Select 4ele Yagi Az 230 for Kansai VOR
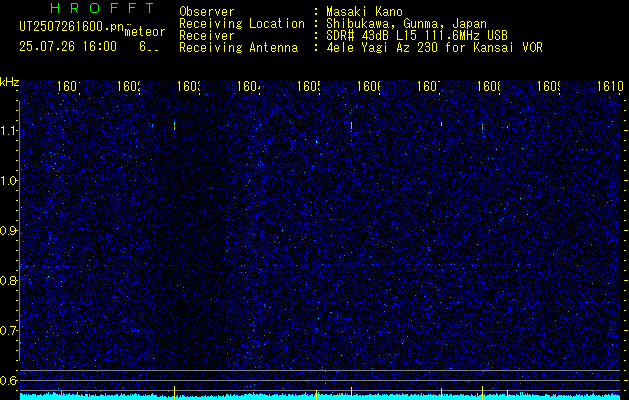The height and width of the screenshot is (400, 629). (434, 48)
